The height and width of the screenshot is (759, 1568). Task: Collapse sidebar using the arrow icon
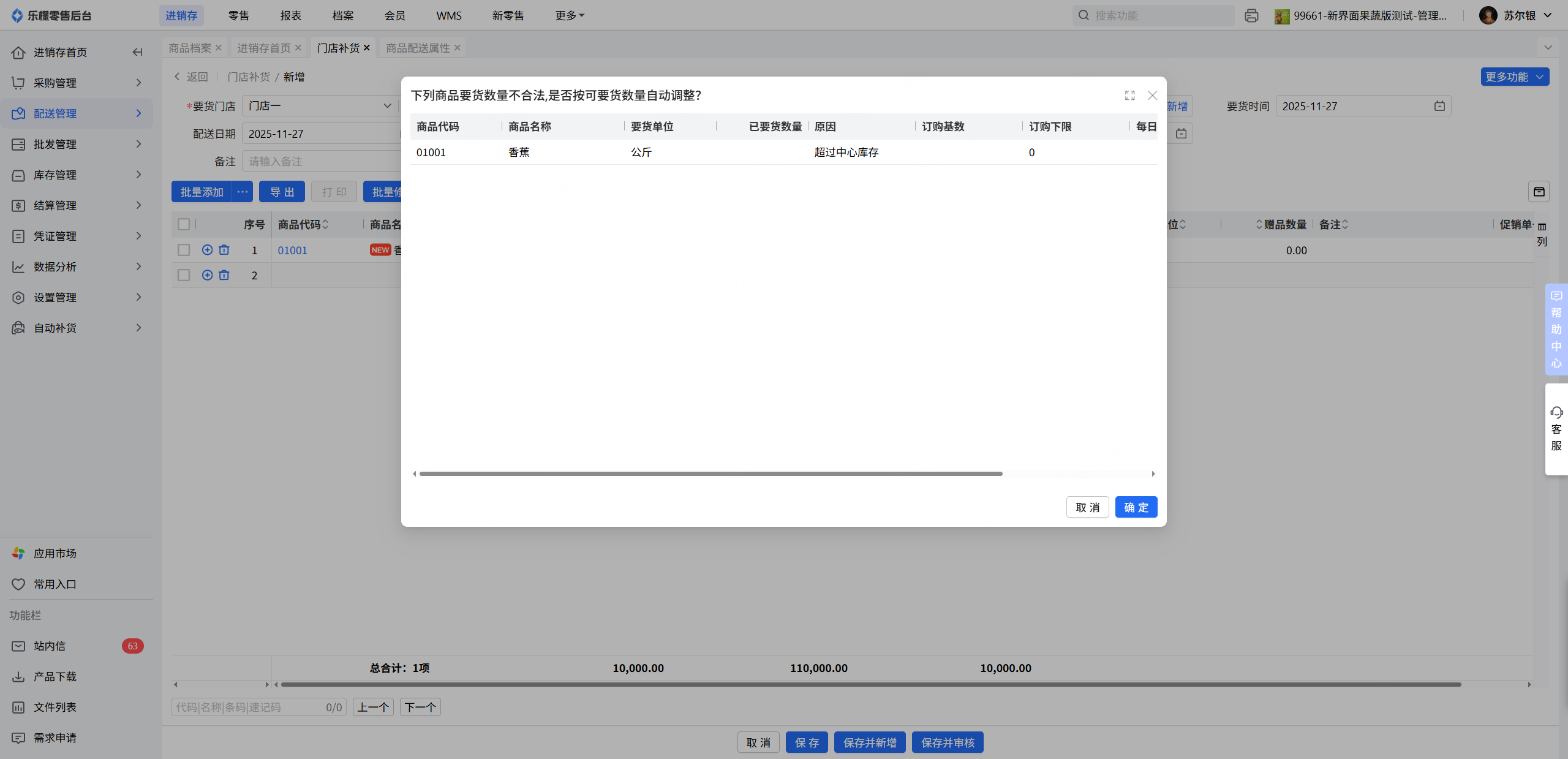coord(138,52)
